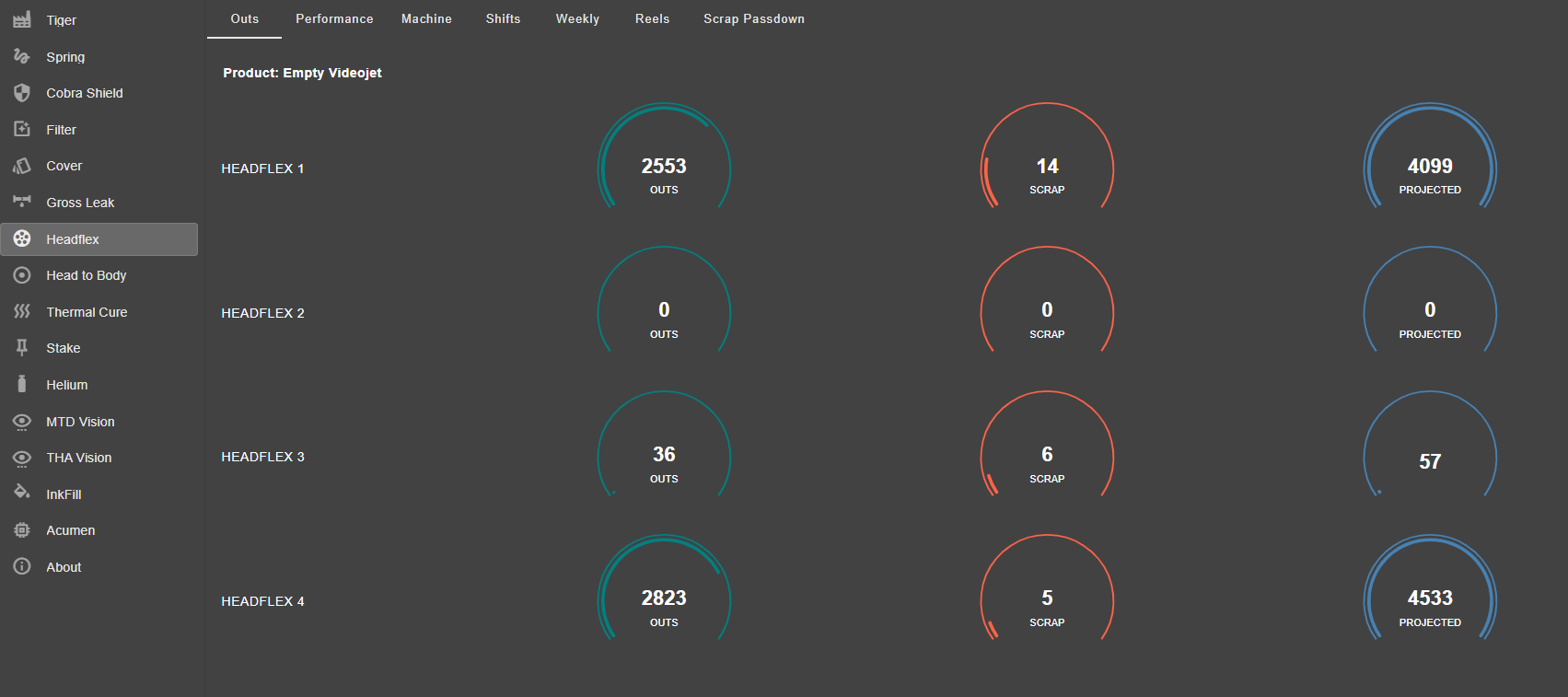Open the About label
This screenshot has width=1568, height=697.
click(x=64, y=567)
